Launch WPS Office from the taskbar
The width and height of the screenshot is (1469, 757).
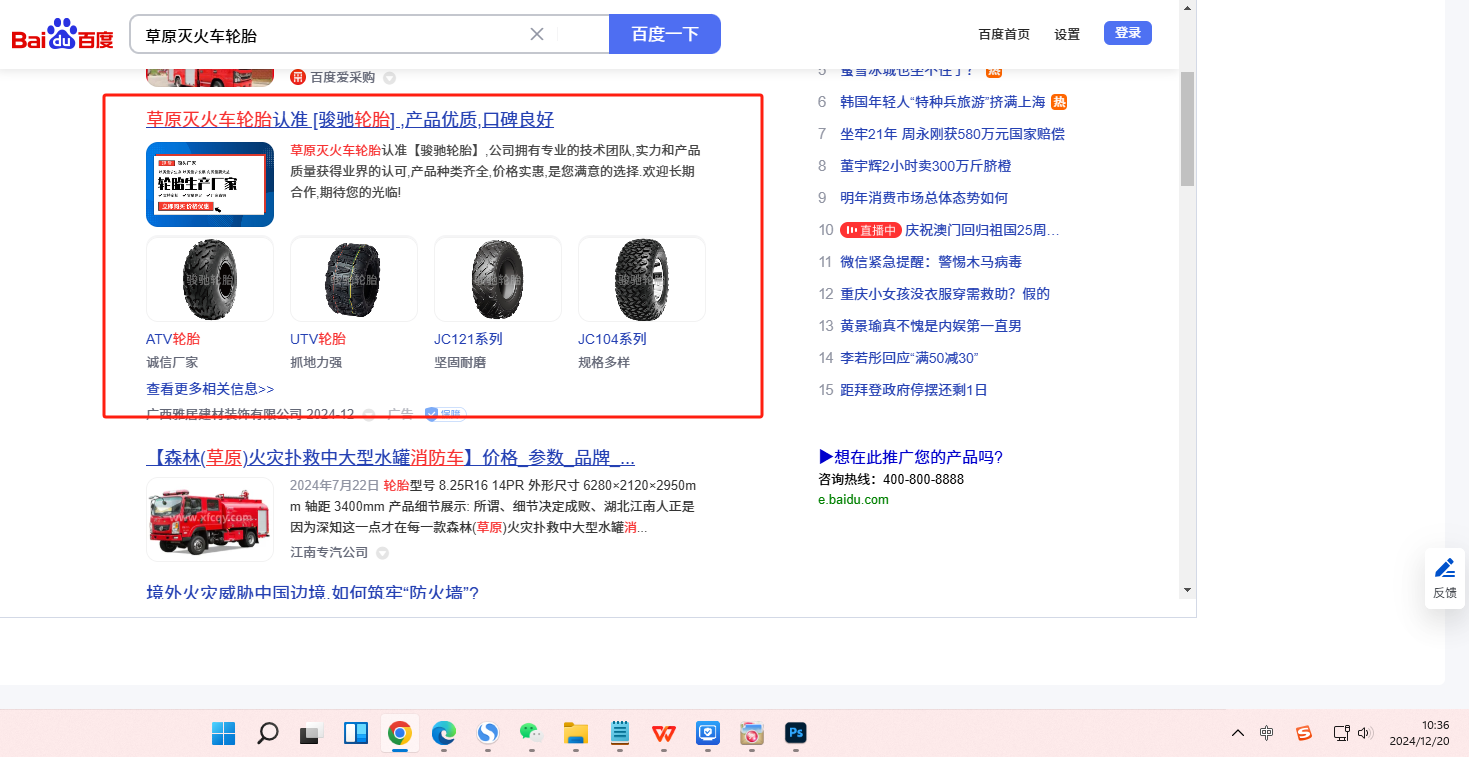(x=664, y=733)
